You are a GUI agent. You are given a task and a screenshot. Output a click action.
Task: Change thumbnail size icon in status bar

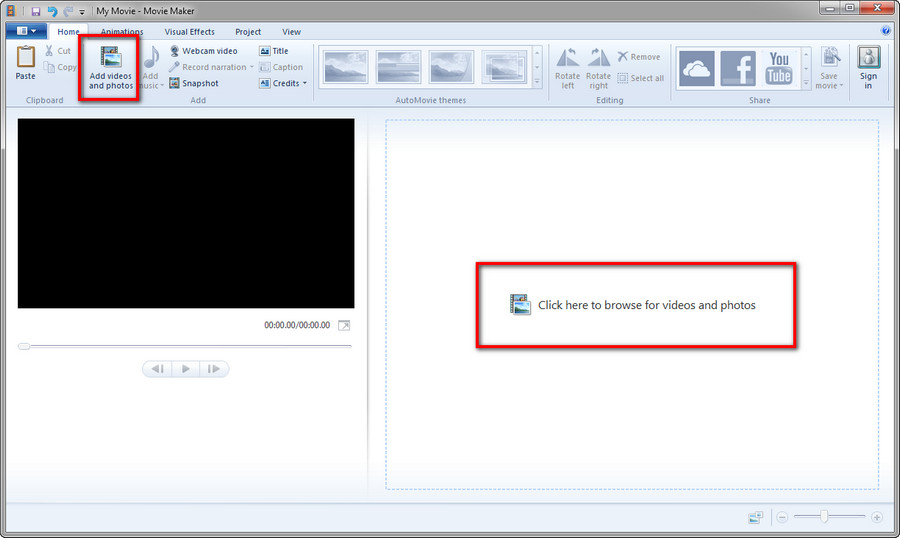[x=755, y=517]
